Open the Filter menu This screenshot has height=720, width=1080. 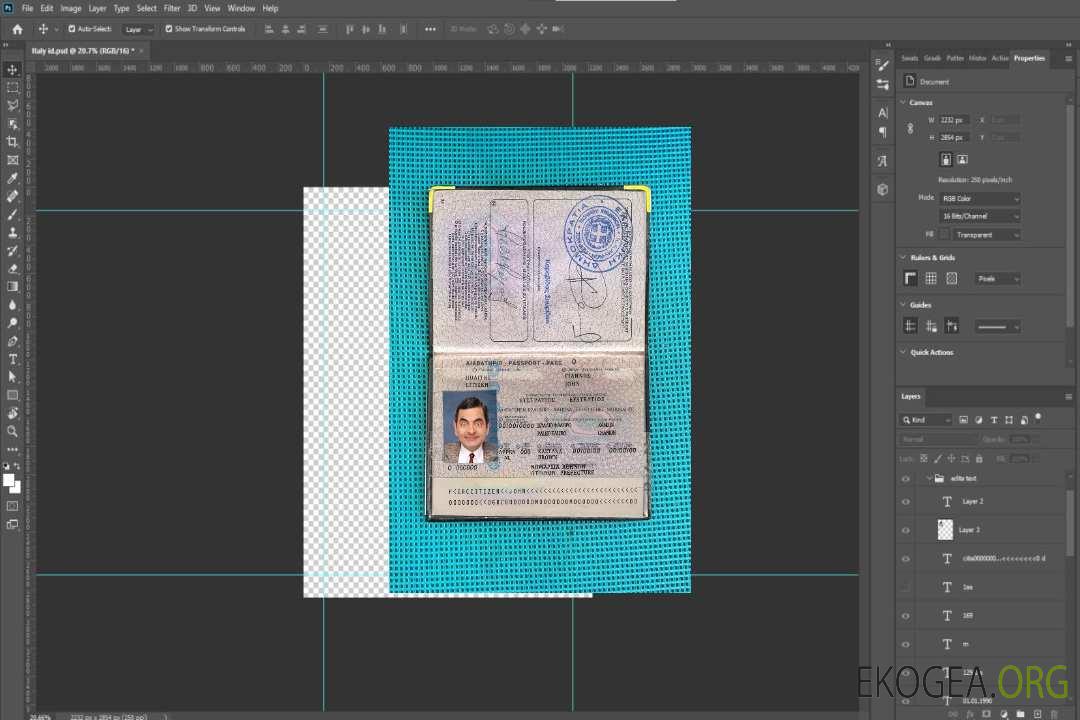172,8
